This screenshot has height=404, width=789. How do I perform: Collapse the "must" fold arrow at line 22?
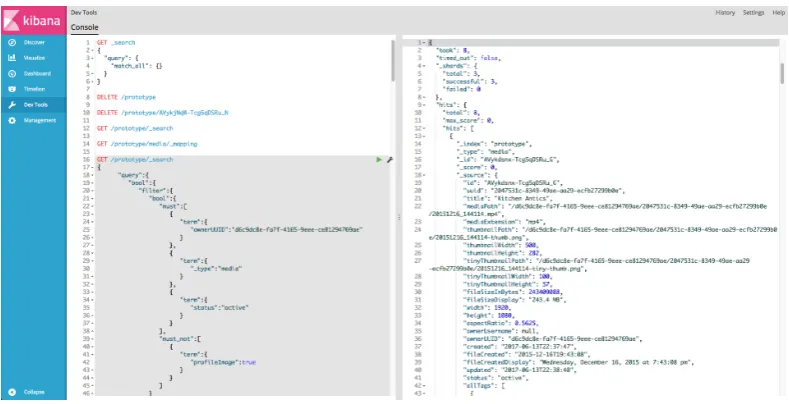click(x=93, y=207)
